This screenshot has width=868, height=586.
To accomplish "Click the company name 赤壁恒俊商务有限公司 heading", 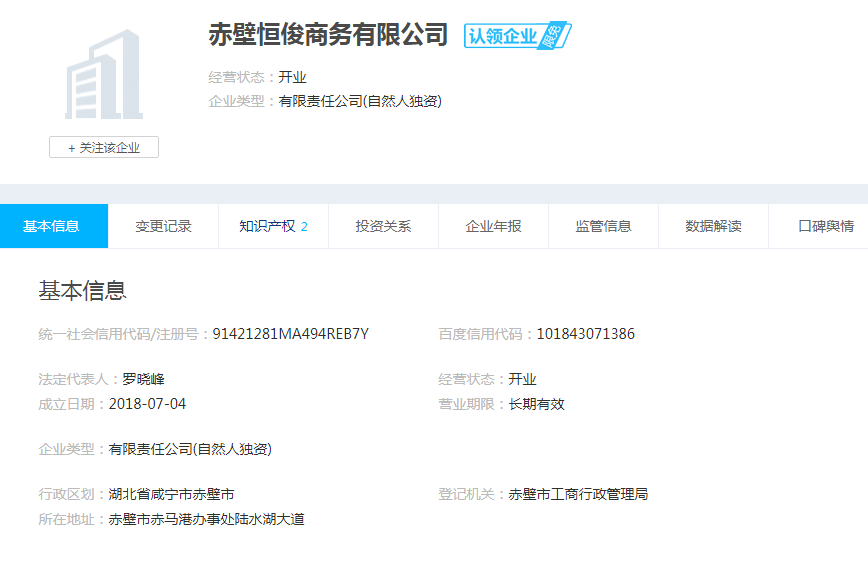I will pyautogui.click(x=328, y=34).
